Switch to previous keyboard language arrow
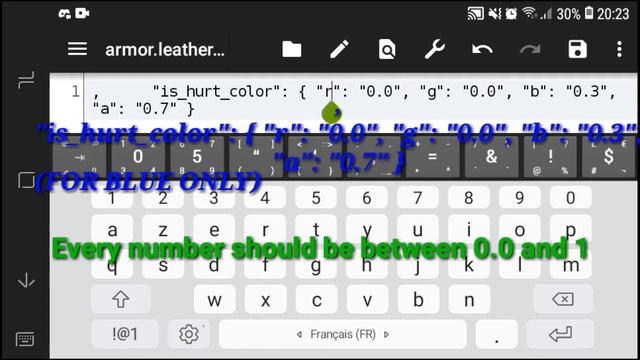Image resolution: width=640 pixels, height=360 pixels. pyautogui.click(x=299, y=335)
